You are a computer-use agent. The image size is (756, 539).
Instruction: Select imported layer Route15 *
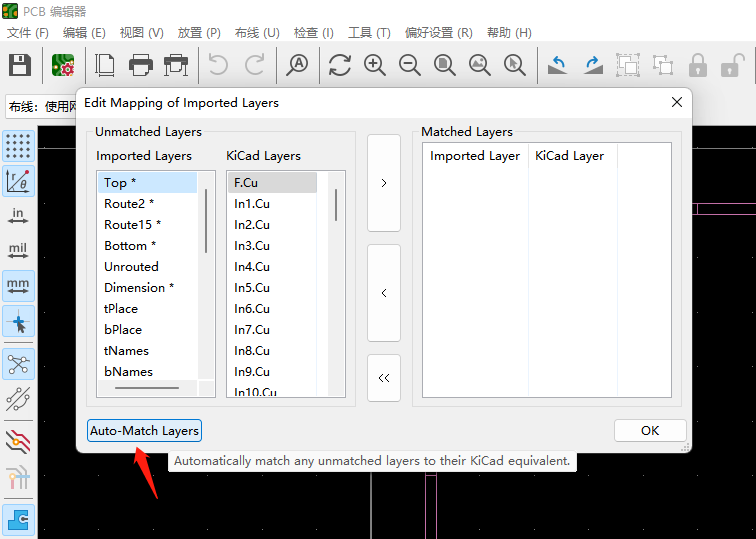[148, 225]
